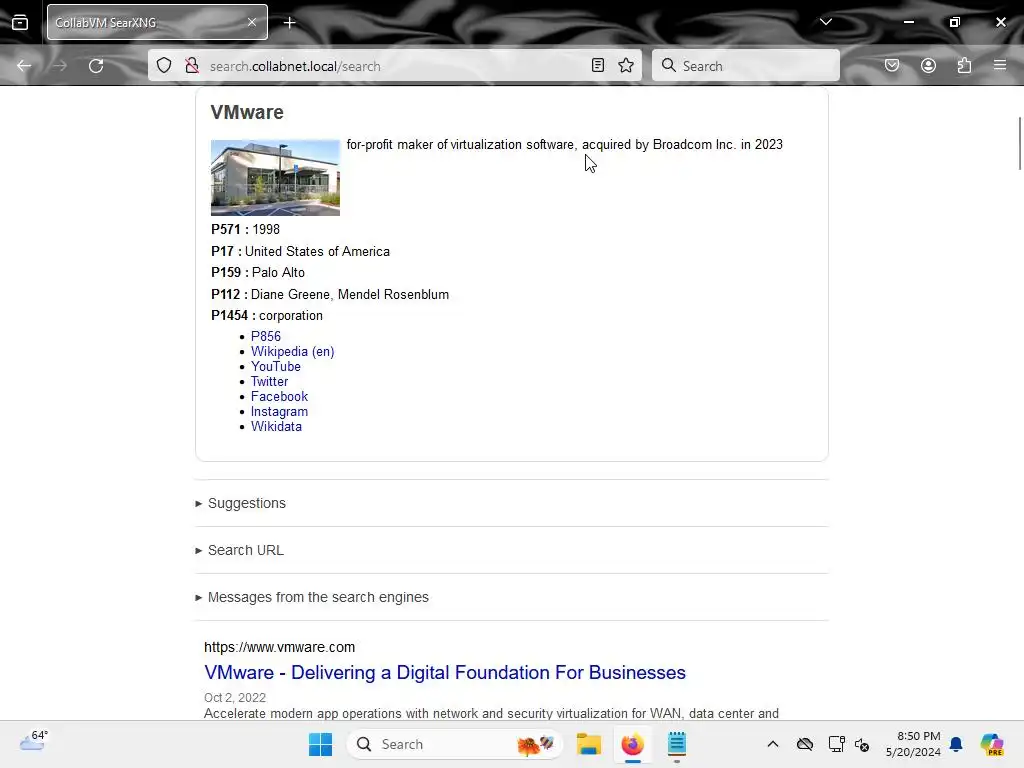Open the notifications bell
The width and height of the screenshot is (1024, 768).
tap(956, 744)
